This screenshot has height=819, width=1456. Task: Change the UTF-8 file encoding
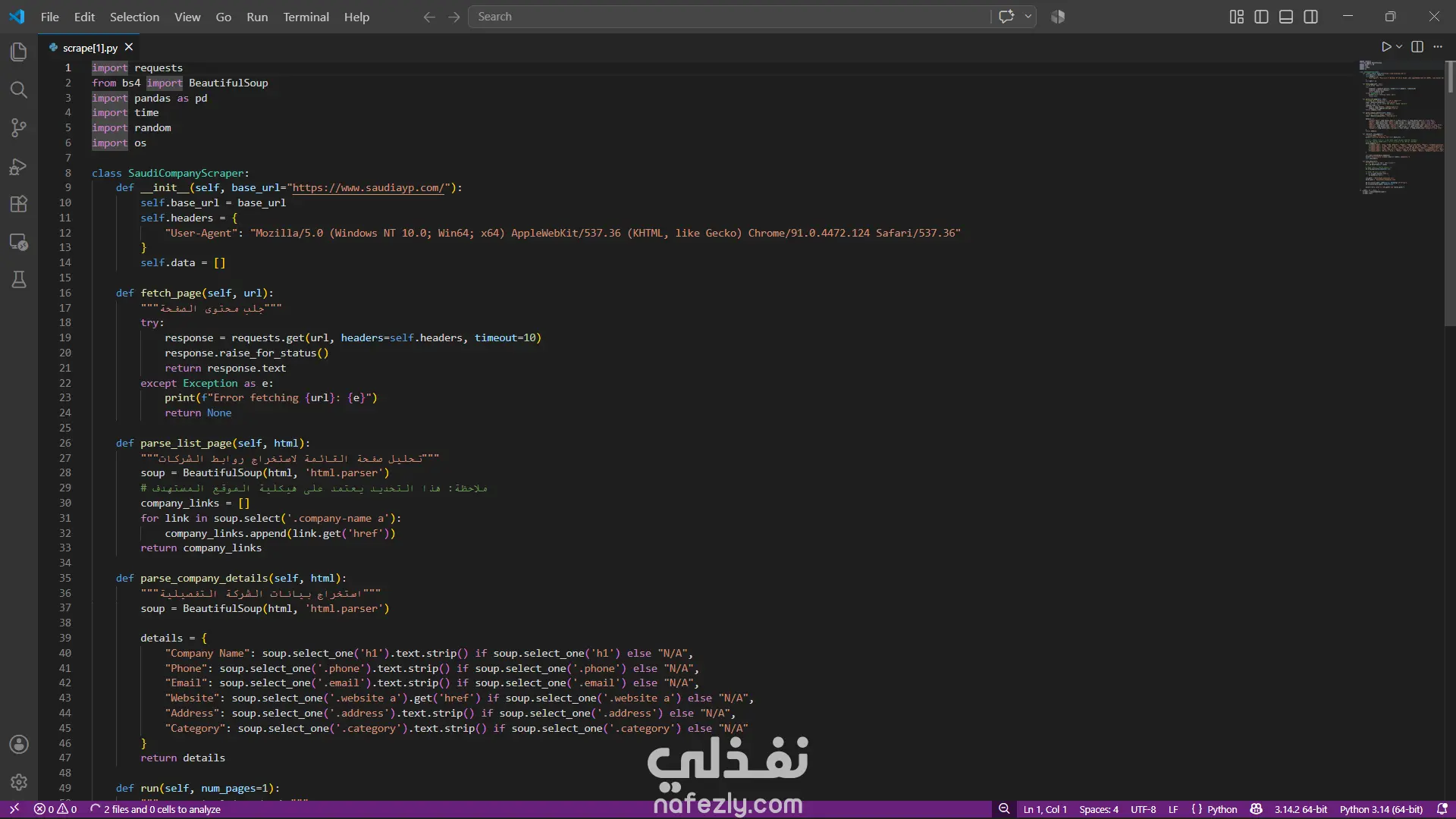pyautogui.click(x=1143, y=809)
